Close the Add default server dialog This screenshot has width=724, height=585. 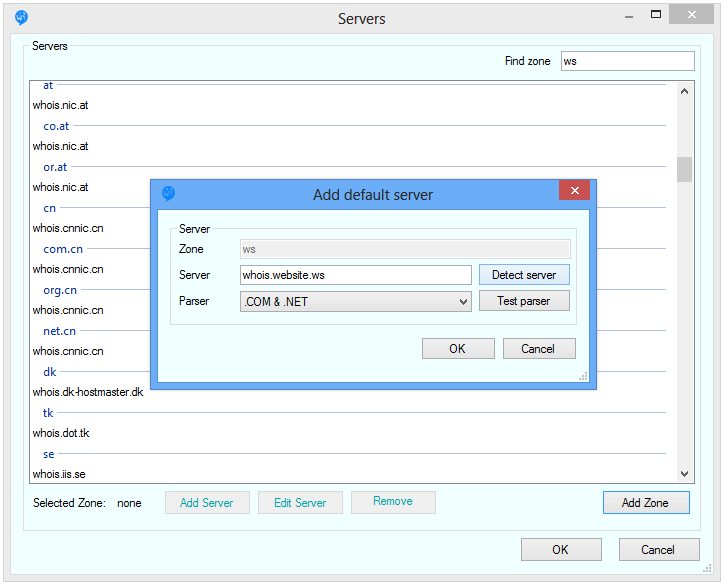pos(574,190)
